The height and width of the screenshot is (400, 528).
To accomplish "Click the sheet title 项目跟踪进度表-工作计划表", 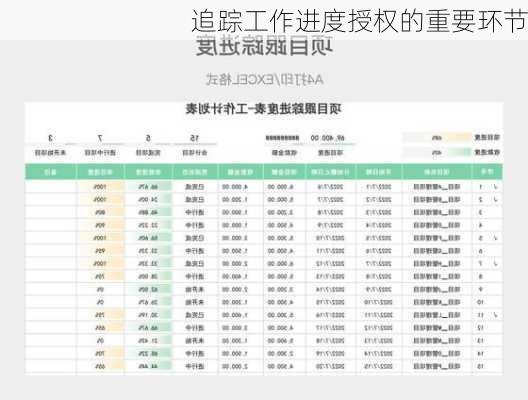I will point(264,109).
